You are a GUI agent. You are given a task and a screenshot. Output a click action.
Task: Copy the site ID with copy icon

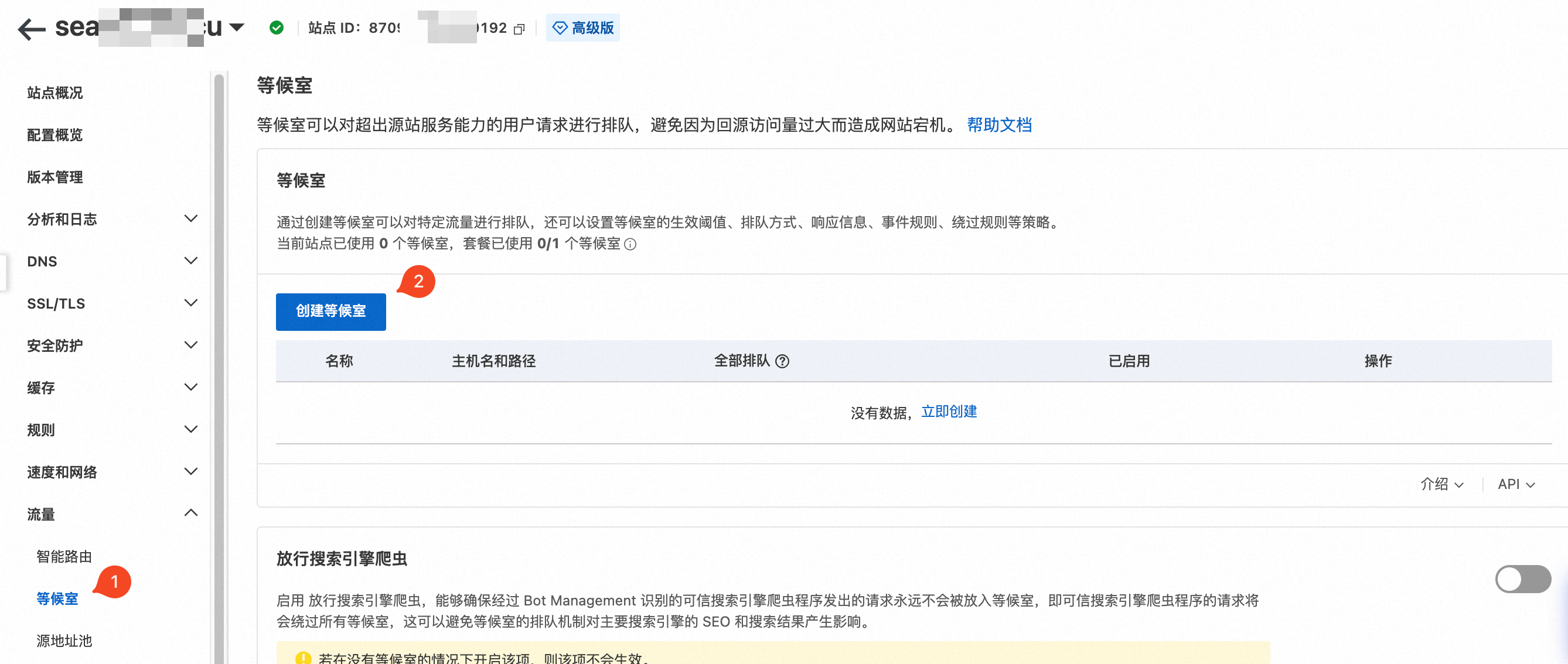(x=519, y=29)
